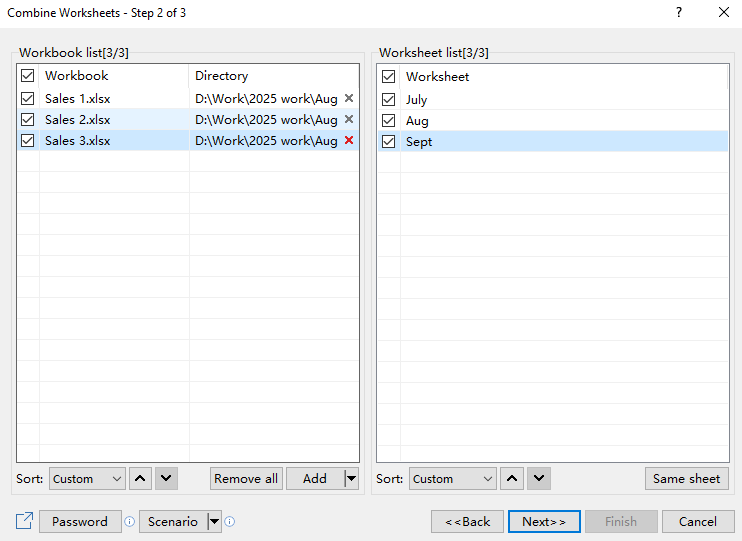
Task: Uncheck the Sales 2.xlsx checkbox
Action: click(28, 120)
